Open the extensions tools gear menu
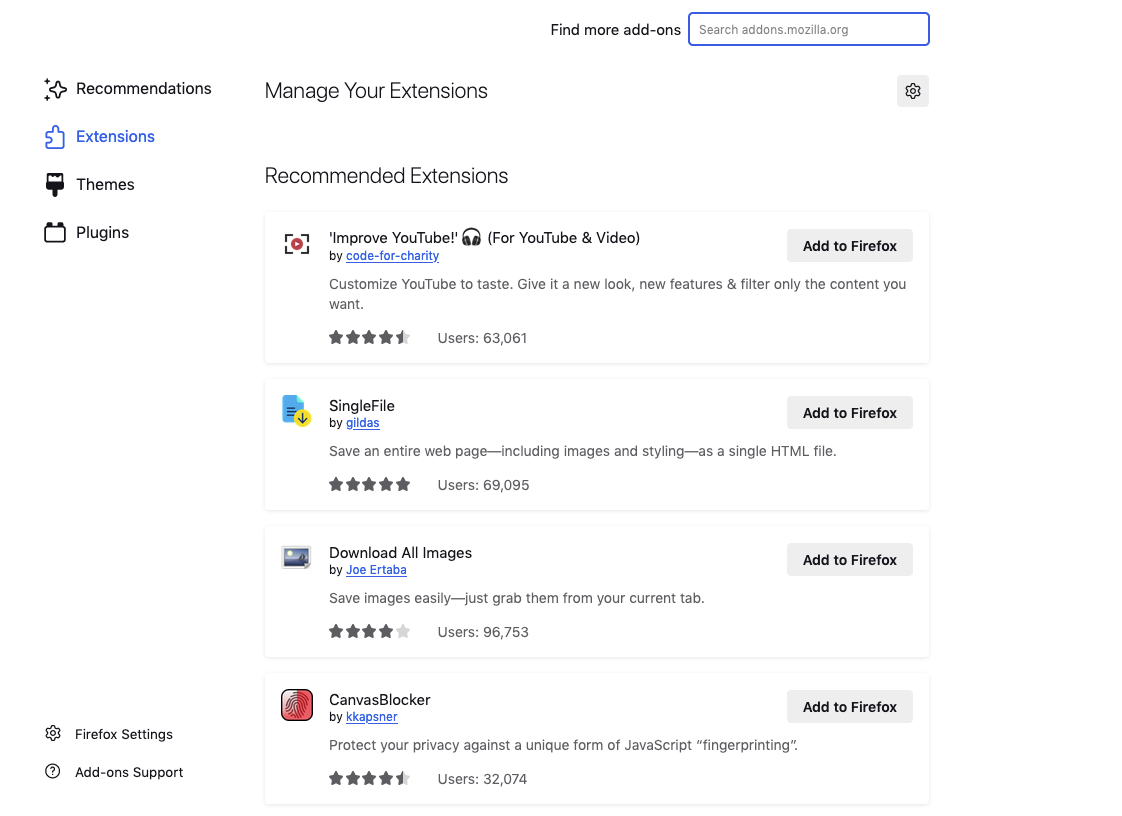Image resolution: width=1122 pixels, height=816 pixels. 912,91
